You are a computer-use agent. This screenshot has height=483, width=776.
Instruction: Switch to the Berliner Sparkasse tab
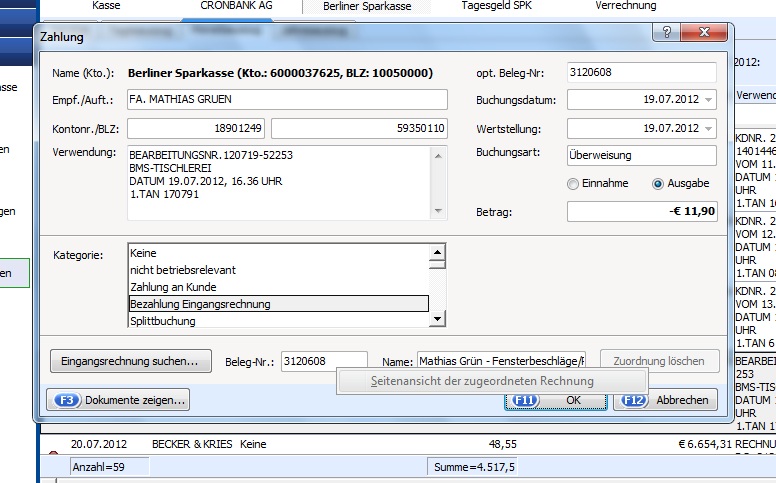click(367, 6)
